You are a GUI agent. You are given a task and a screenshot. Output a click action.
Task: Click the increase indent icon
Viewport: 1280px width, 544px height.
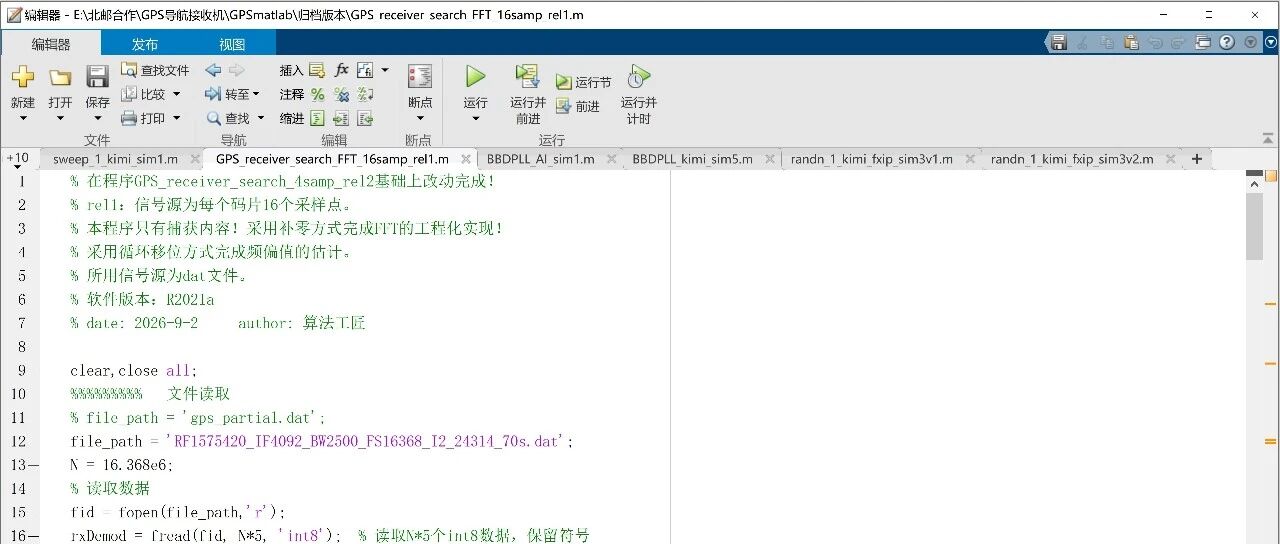341,118
